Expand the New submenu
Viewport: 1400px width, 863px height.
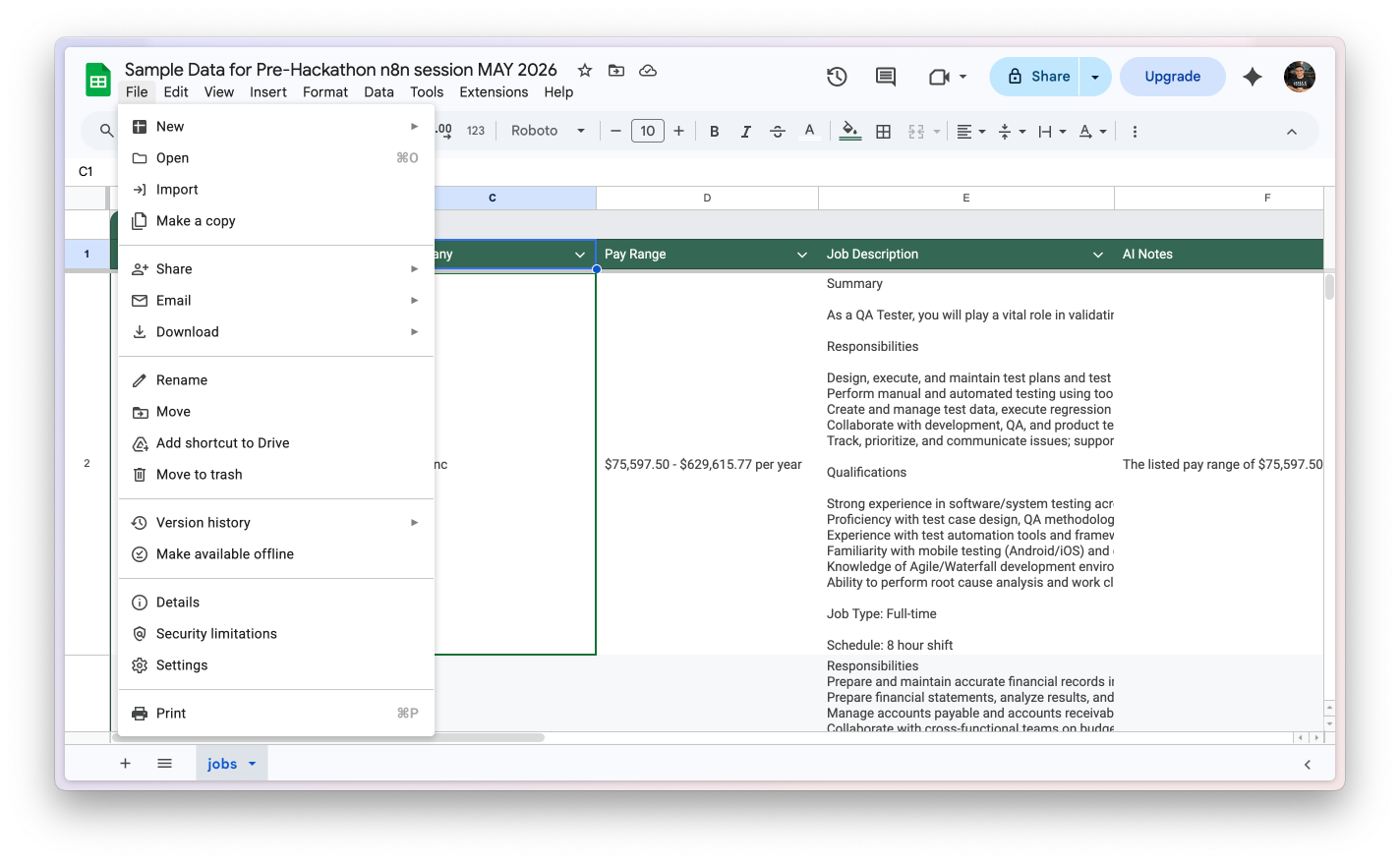click(x=276, y=127)
